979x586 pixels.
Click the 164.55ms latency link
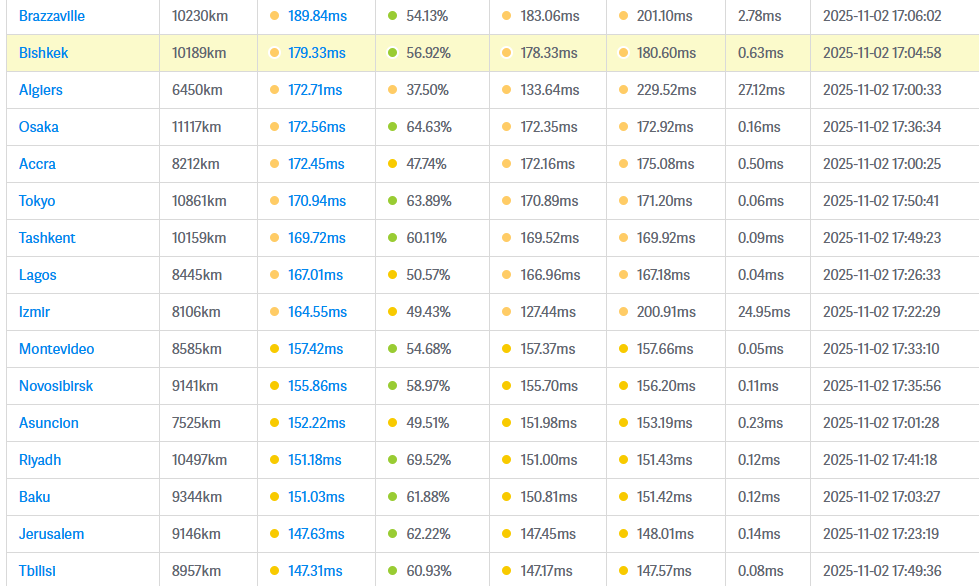pyautogui.click(x=317, y=312)
